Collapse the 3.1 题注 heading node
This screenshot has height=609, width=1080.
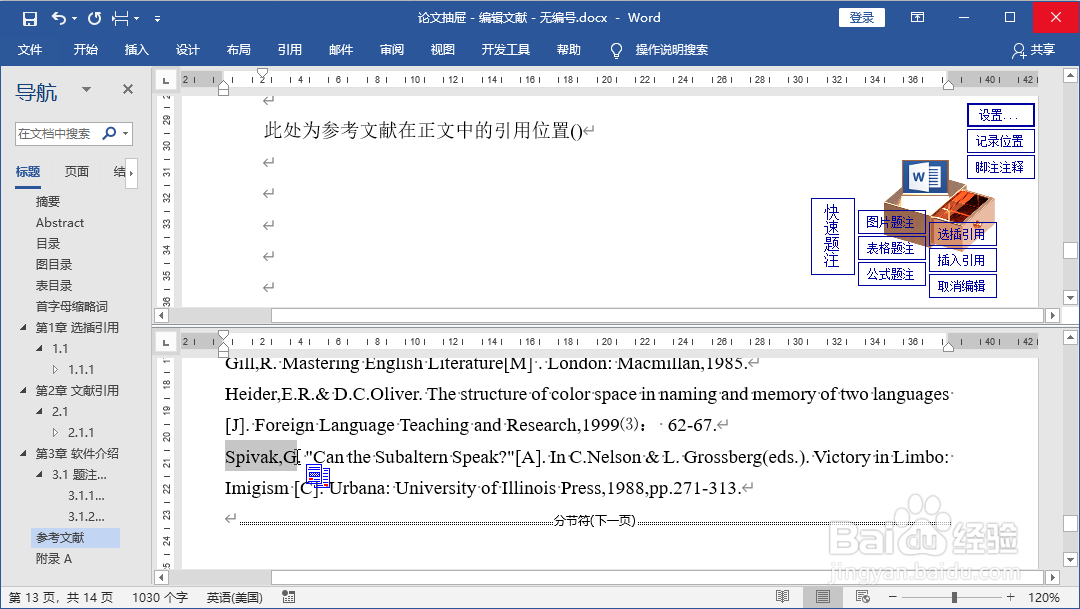39,475
